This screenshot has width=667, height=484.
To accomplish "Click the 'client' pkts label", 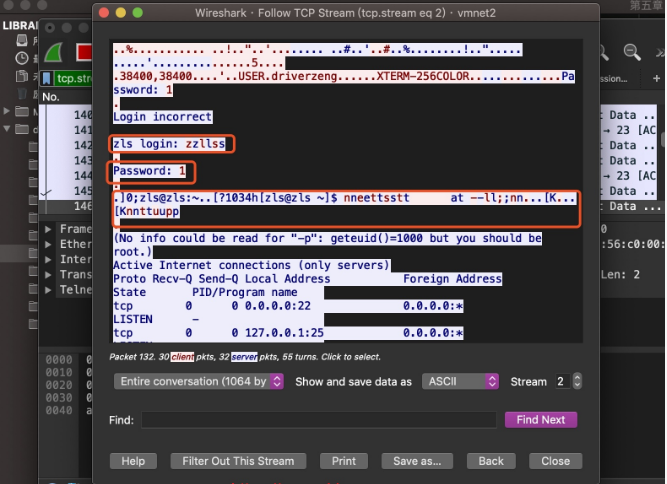I will coord(182,357).
